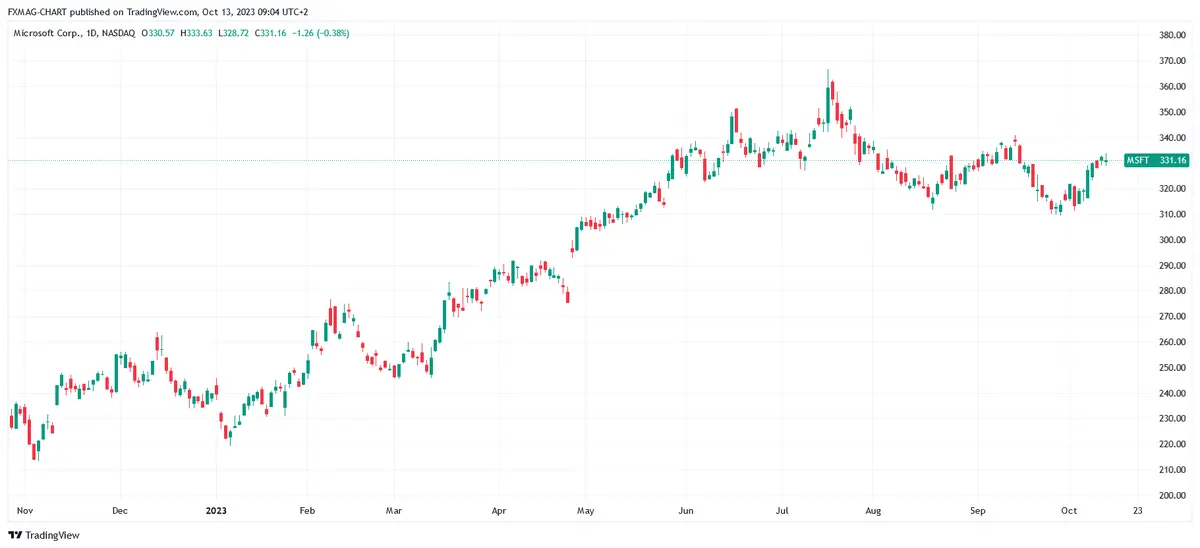Screen dimensions: 1200x548
Task: Click the high value H333.63 in legend
Action: coord(197,33)
